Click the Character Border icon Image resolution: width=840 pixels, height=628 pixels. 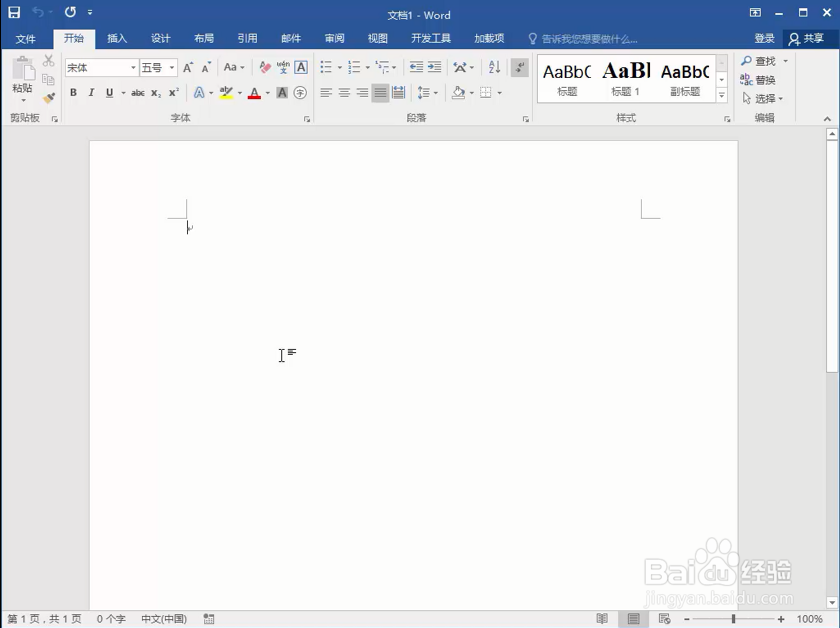[x=301, y=68]
